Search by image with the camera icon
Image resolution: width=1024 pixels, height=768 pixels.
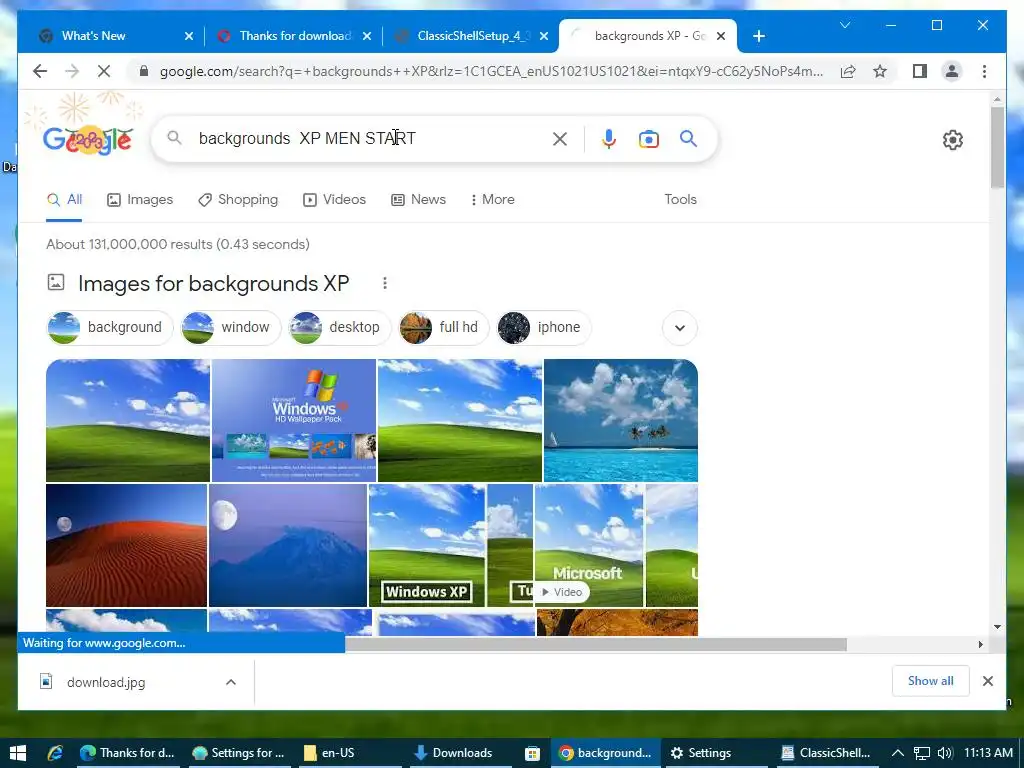coord(648,139)
